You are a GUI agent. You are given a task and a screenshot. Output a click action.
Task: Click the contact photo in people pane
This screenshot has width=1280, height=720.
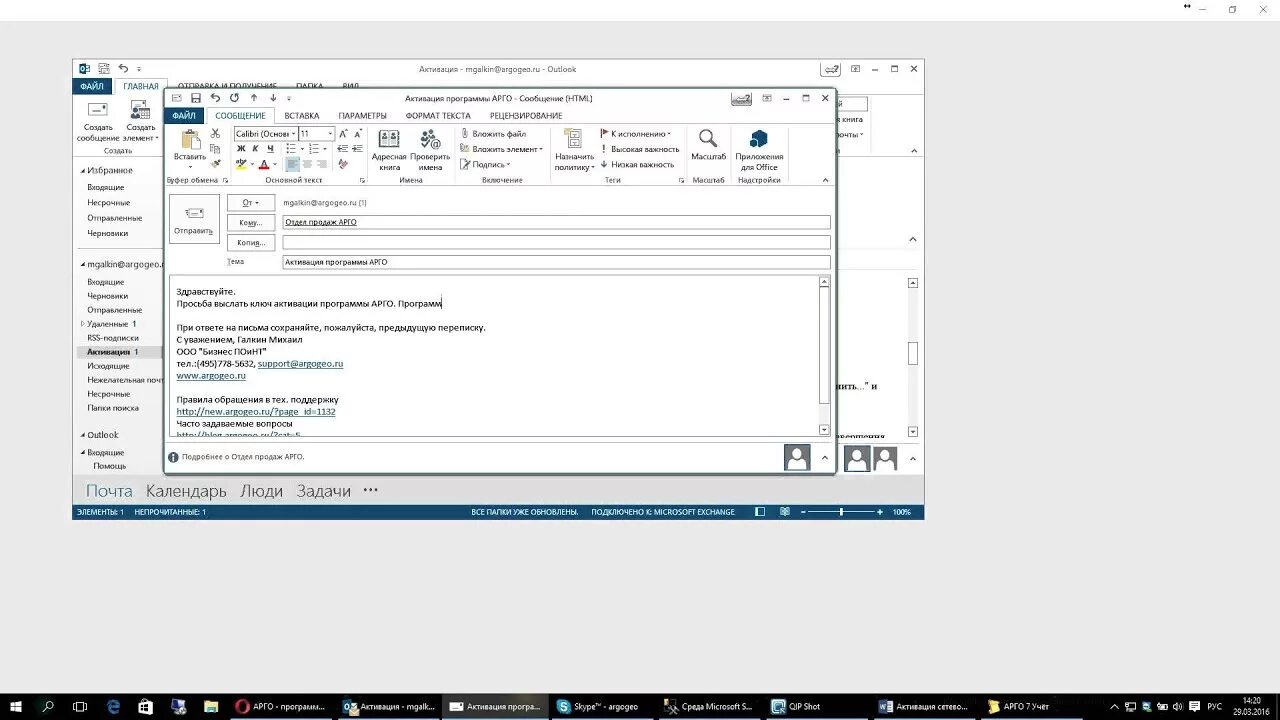click(797, 457)
